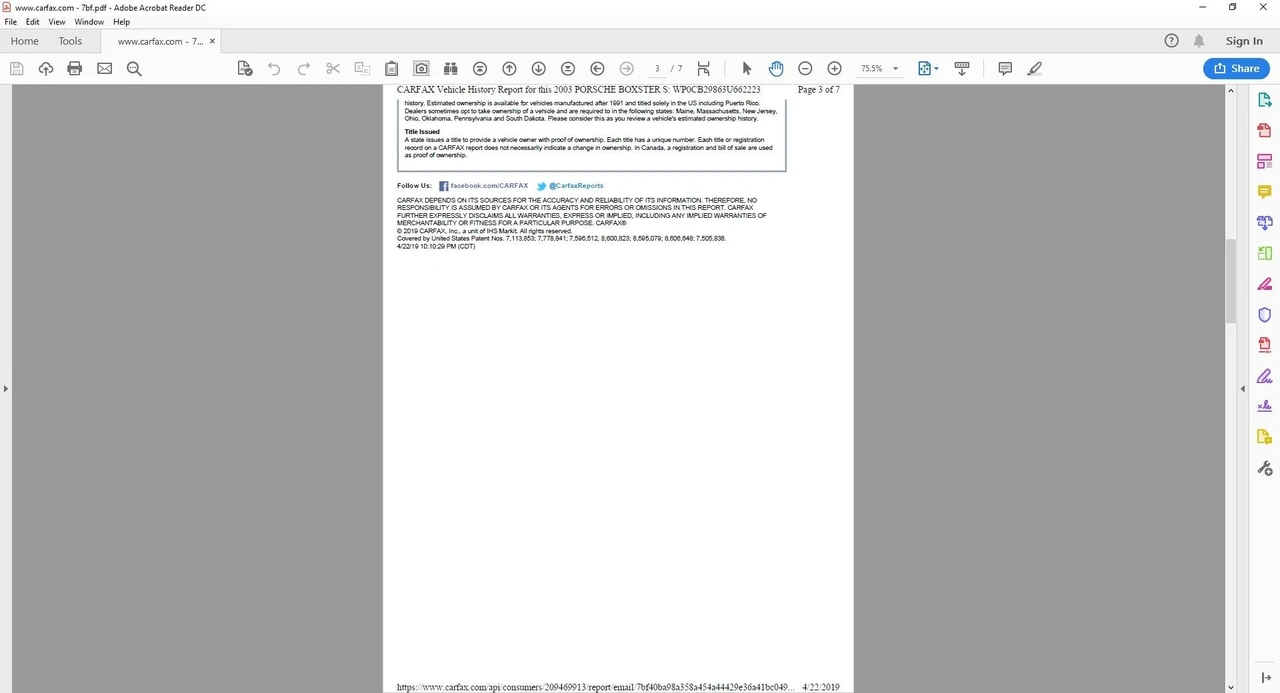Open the View menu

click(x=57, y=21)
